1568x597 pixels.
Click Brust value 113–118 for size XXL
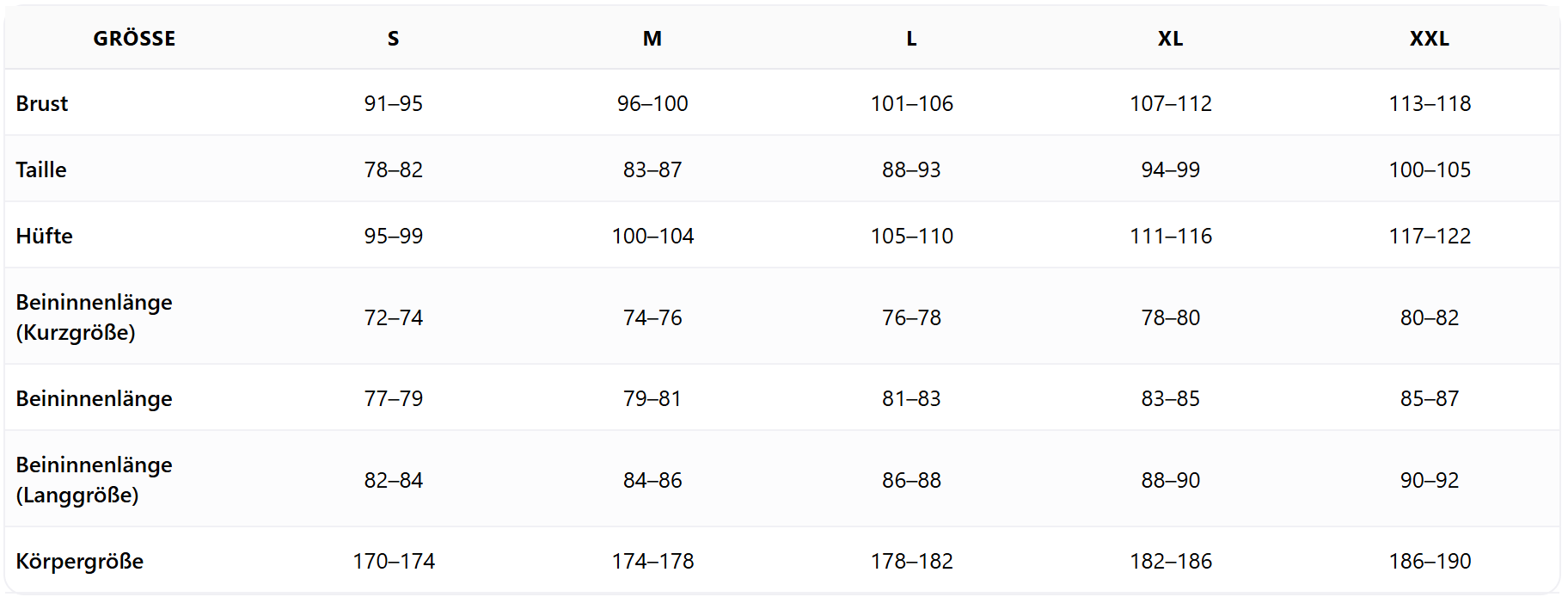(x=1430, y=103)
